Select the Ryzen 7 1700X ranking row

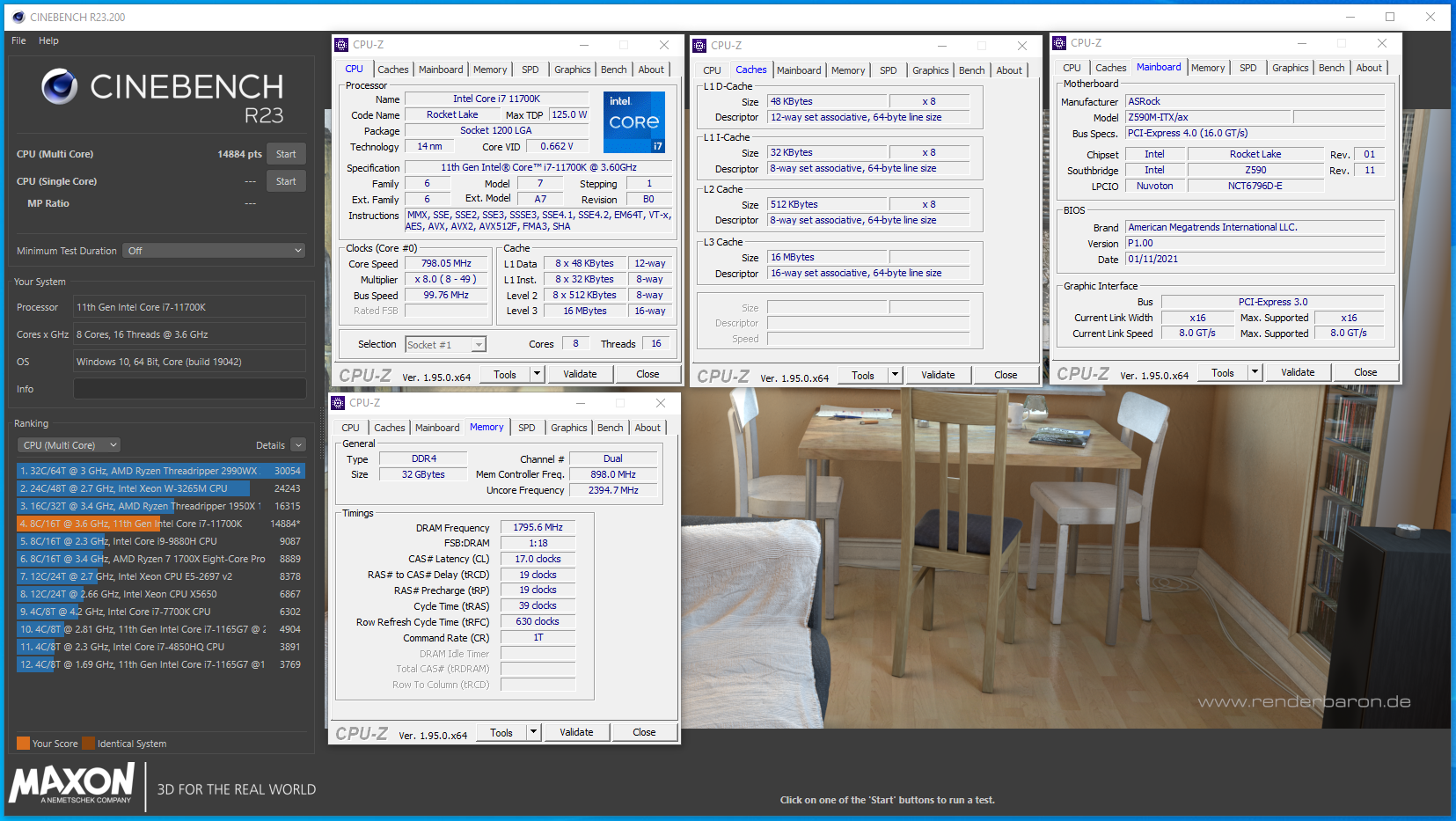(161, 559)
